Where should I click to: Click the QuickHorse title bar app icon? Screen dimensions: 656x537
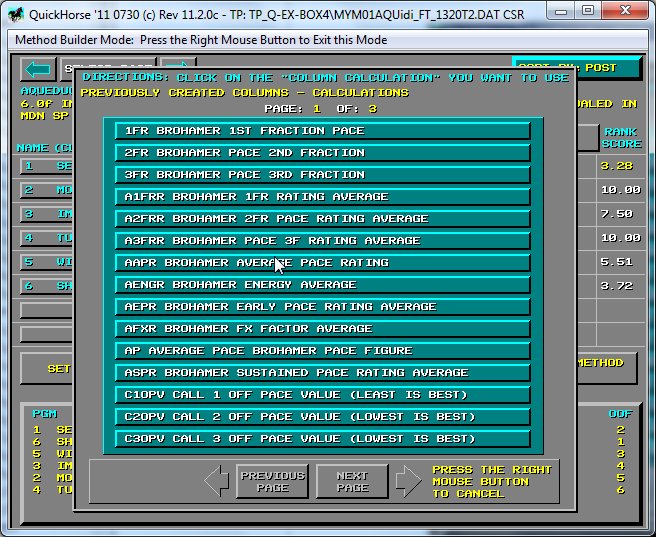[x=20, y=13]
